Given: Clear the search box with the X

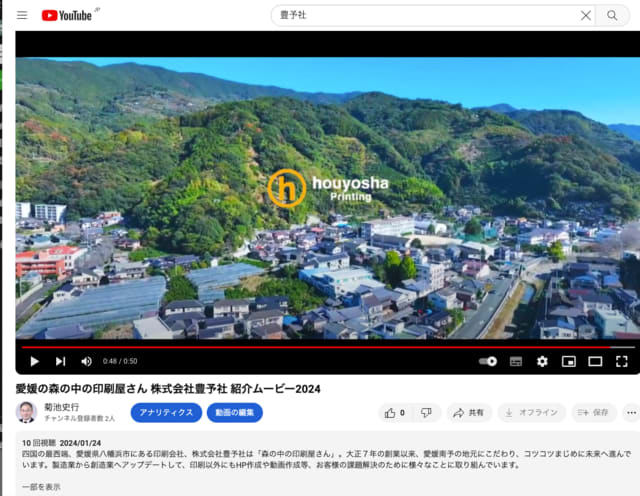Looking at the screenshot, I should [586, 16].
